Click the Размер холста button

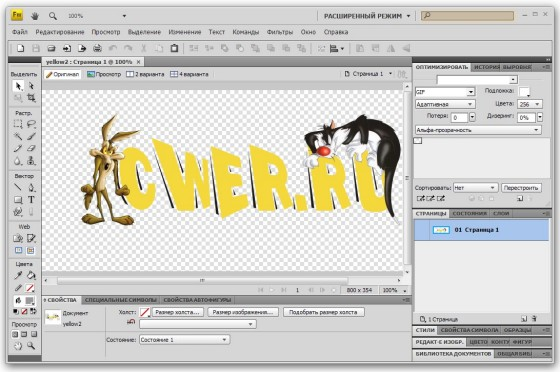tap(178, 312)
